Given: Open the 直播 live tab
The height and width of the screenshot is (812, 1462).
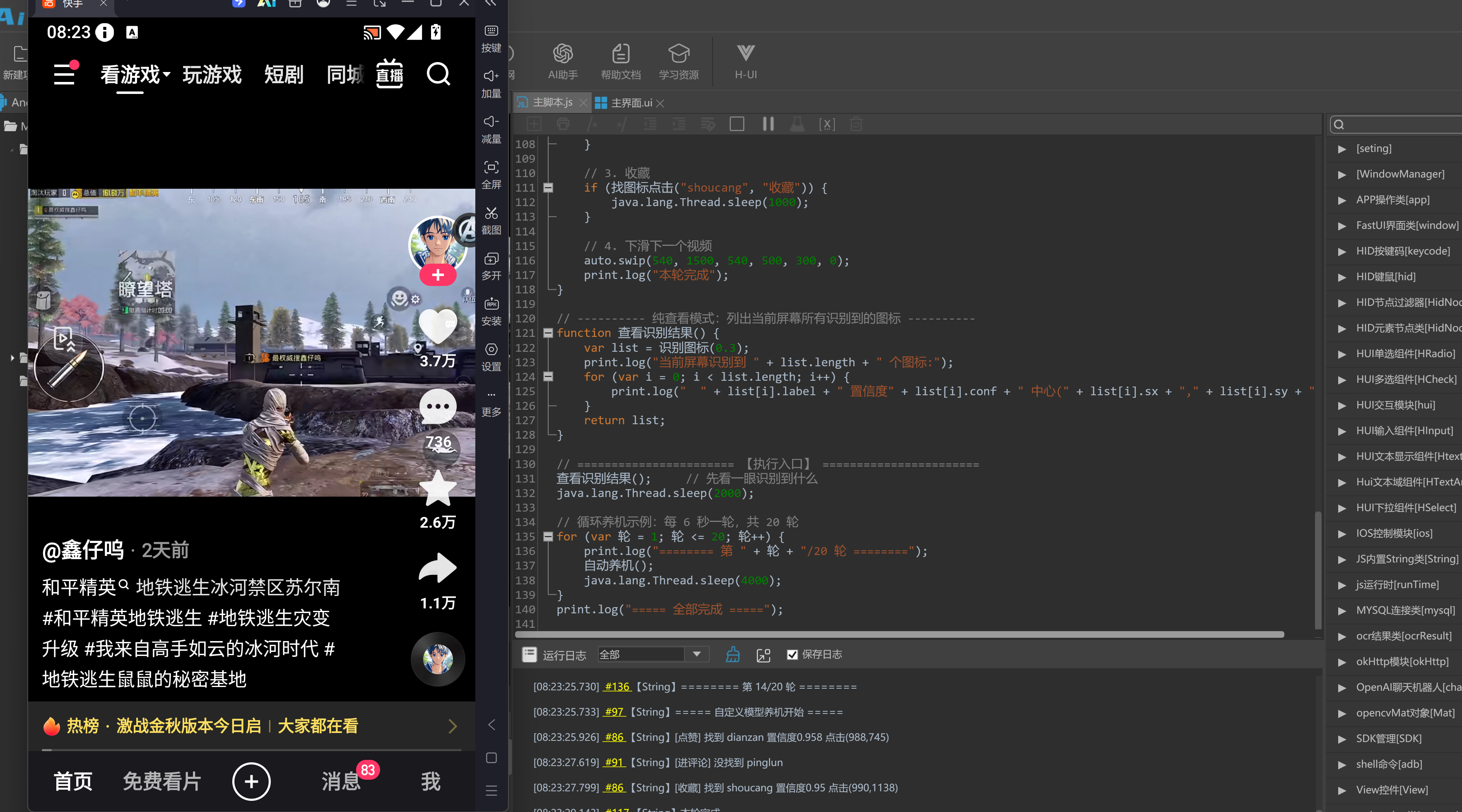Looking at the screenshot, I should click(x=390, y=74).
